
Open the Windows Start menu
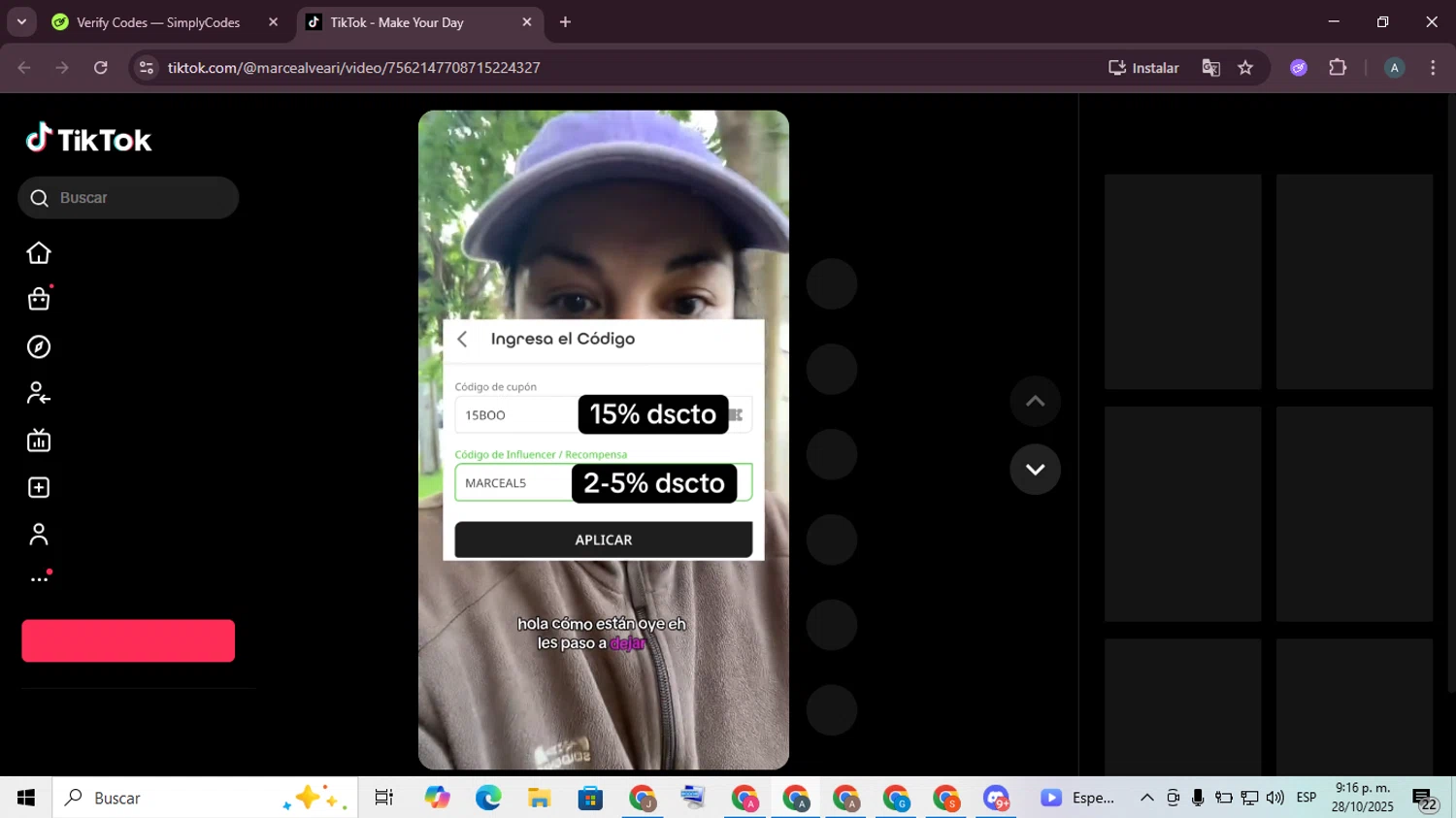click(x=25, y=798)
